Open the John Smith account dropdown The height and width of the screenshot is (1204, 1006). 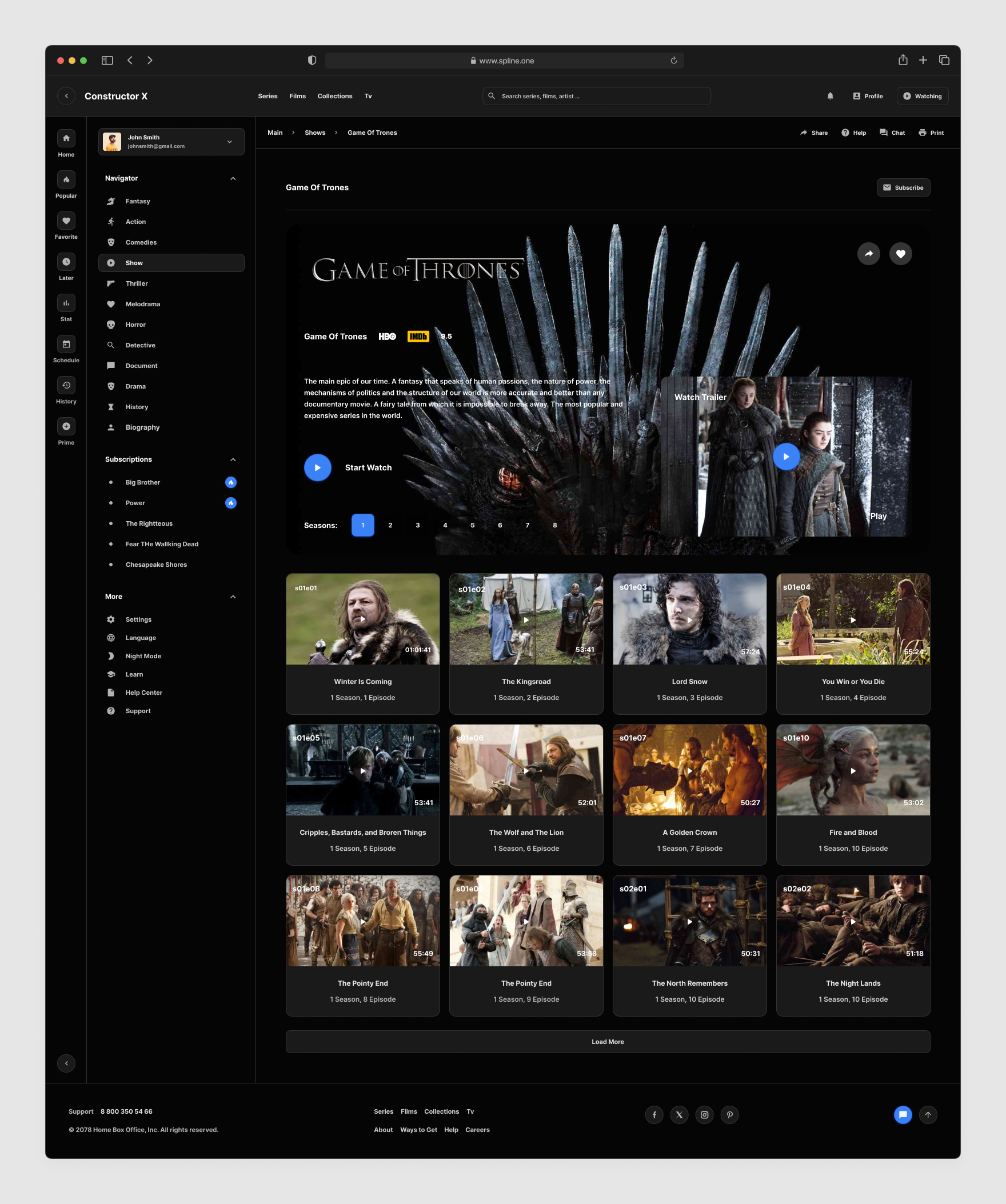pos(171,142)
